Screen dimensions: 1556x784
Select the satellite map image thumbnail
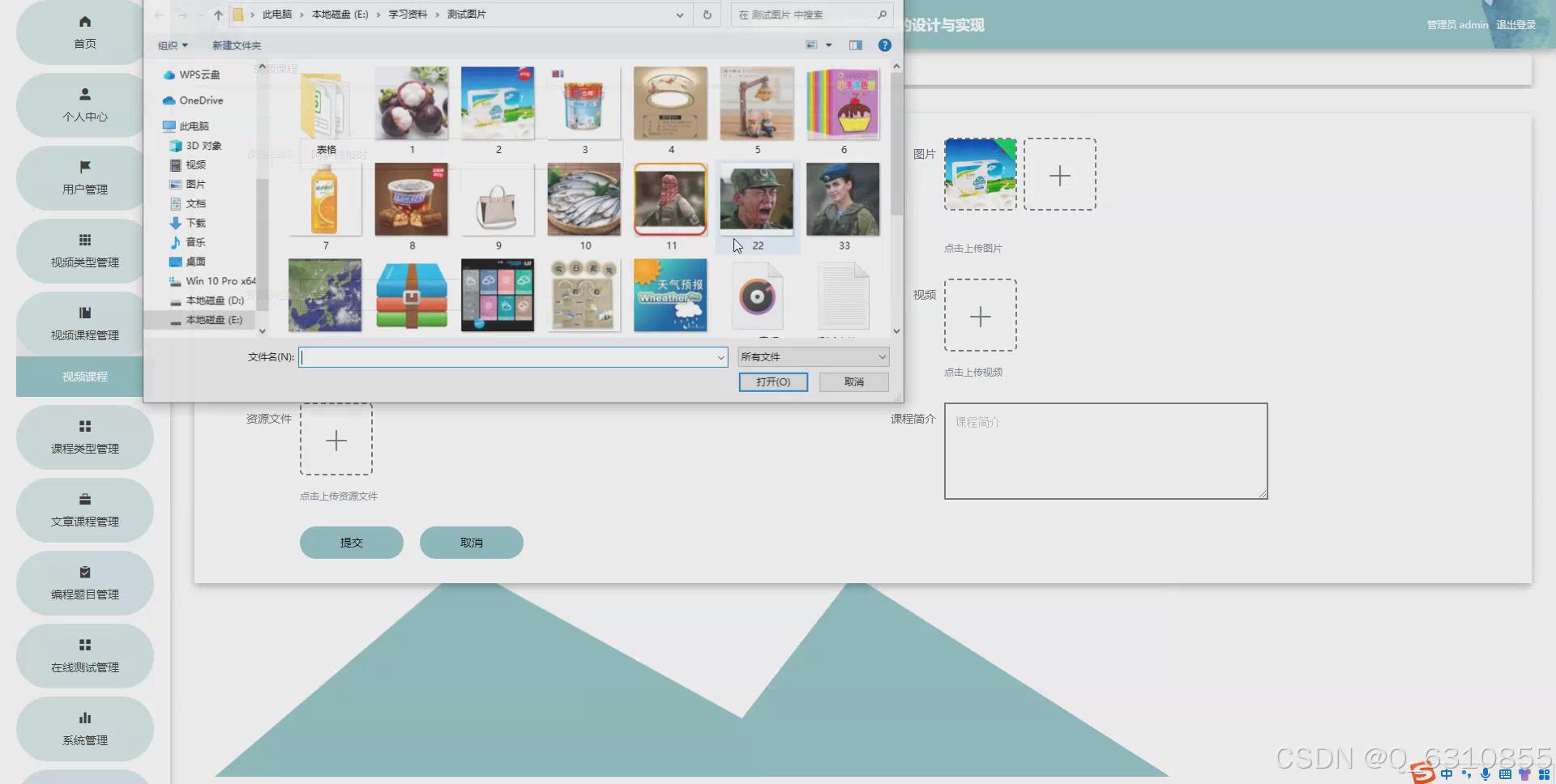click(x=325, y=296)
